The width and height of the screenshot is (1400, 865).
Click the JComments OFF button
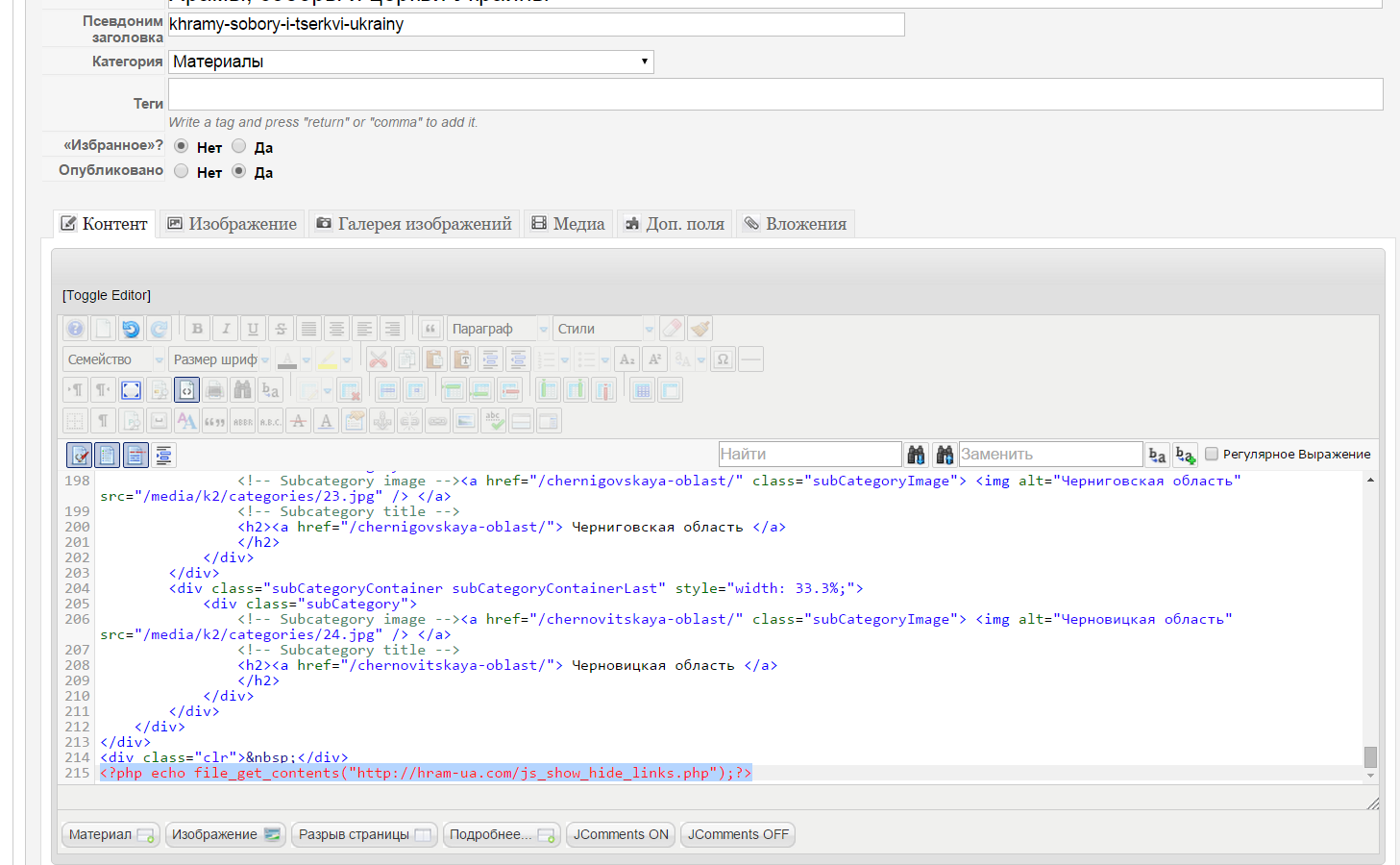pos(738,834)
